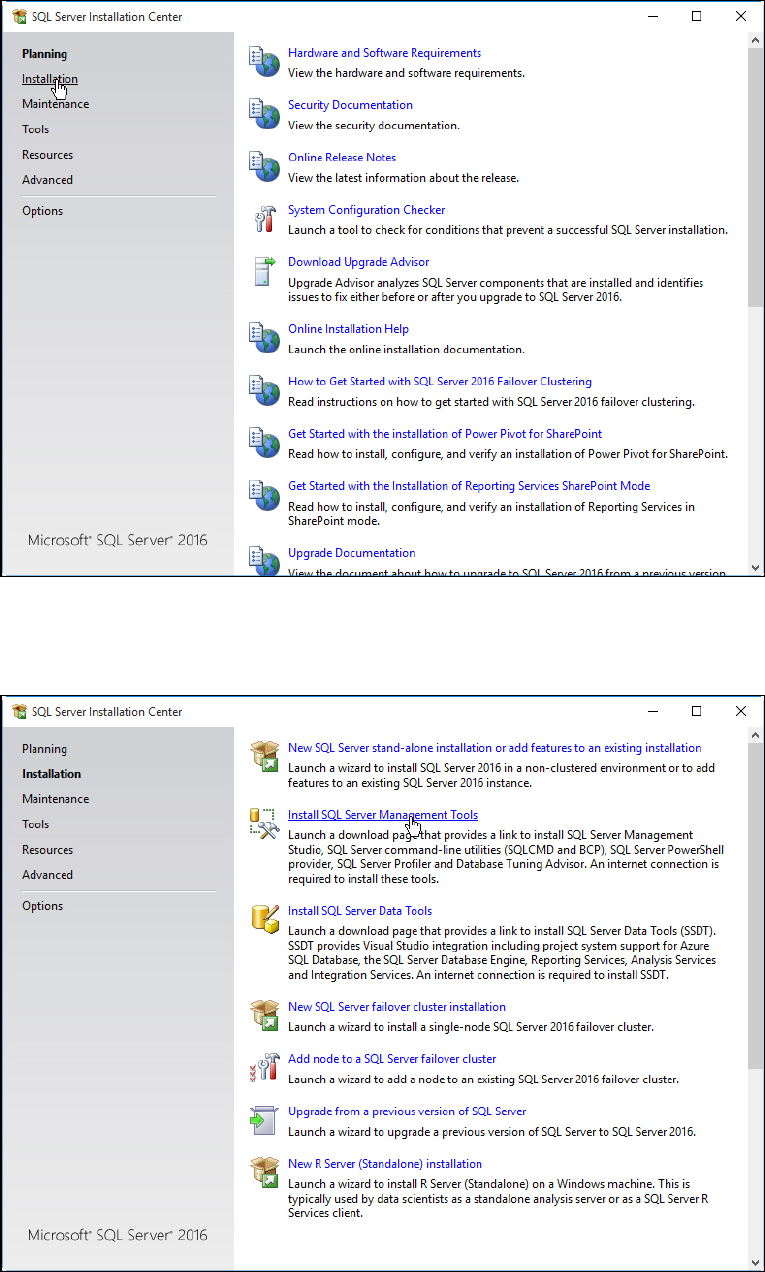Select Installation in the bottom window sidebar
765x1272 pixels.
[x=52, y=774]
